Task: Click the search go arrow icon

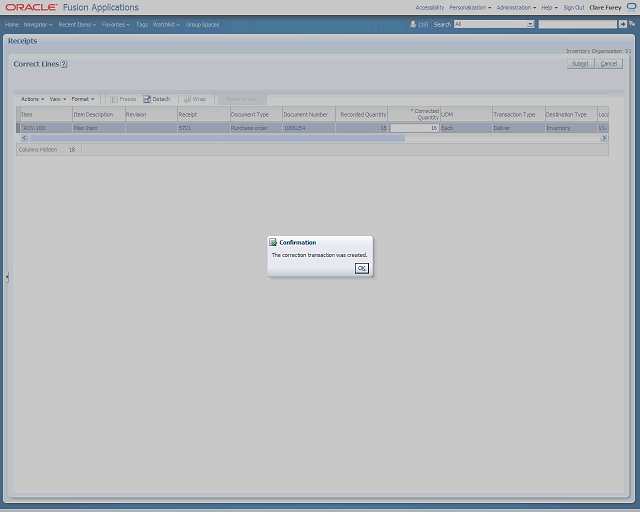Action: click(622, 24)
